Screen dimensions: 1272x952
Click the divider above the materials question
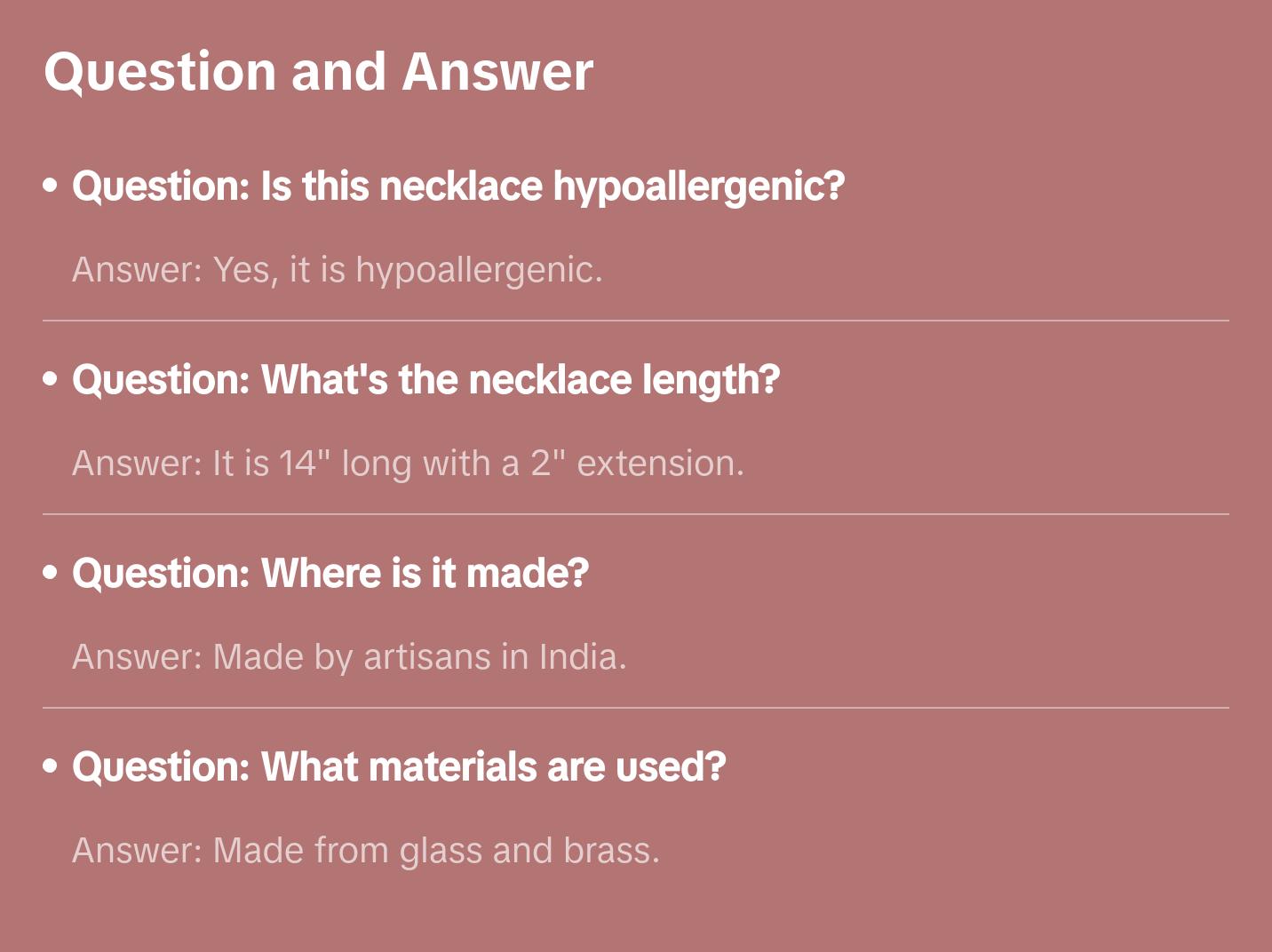636,708
